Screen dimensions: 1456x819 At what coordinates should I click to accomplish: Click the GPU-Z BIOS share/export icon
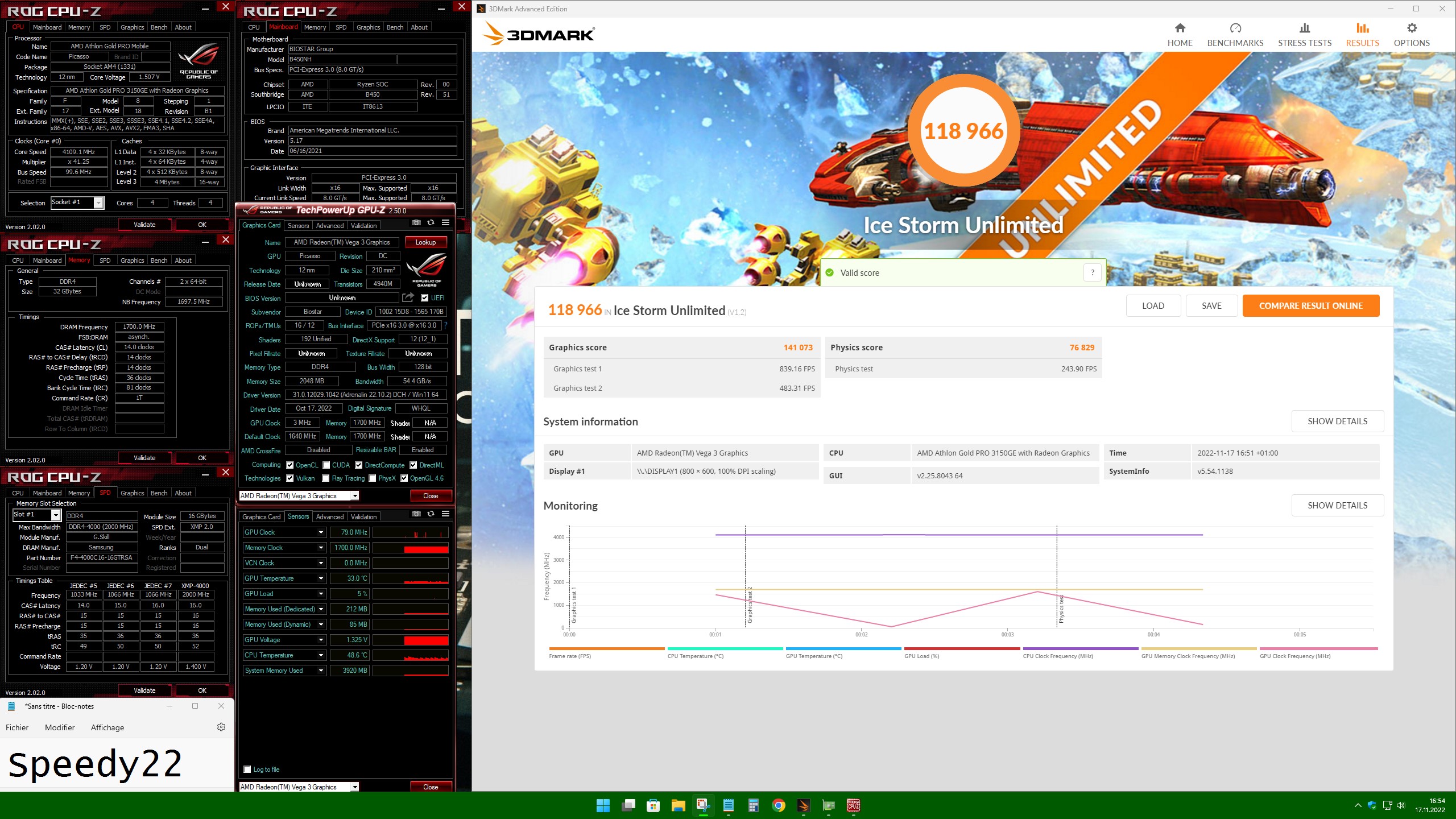point(408,297)
